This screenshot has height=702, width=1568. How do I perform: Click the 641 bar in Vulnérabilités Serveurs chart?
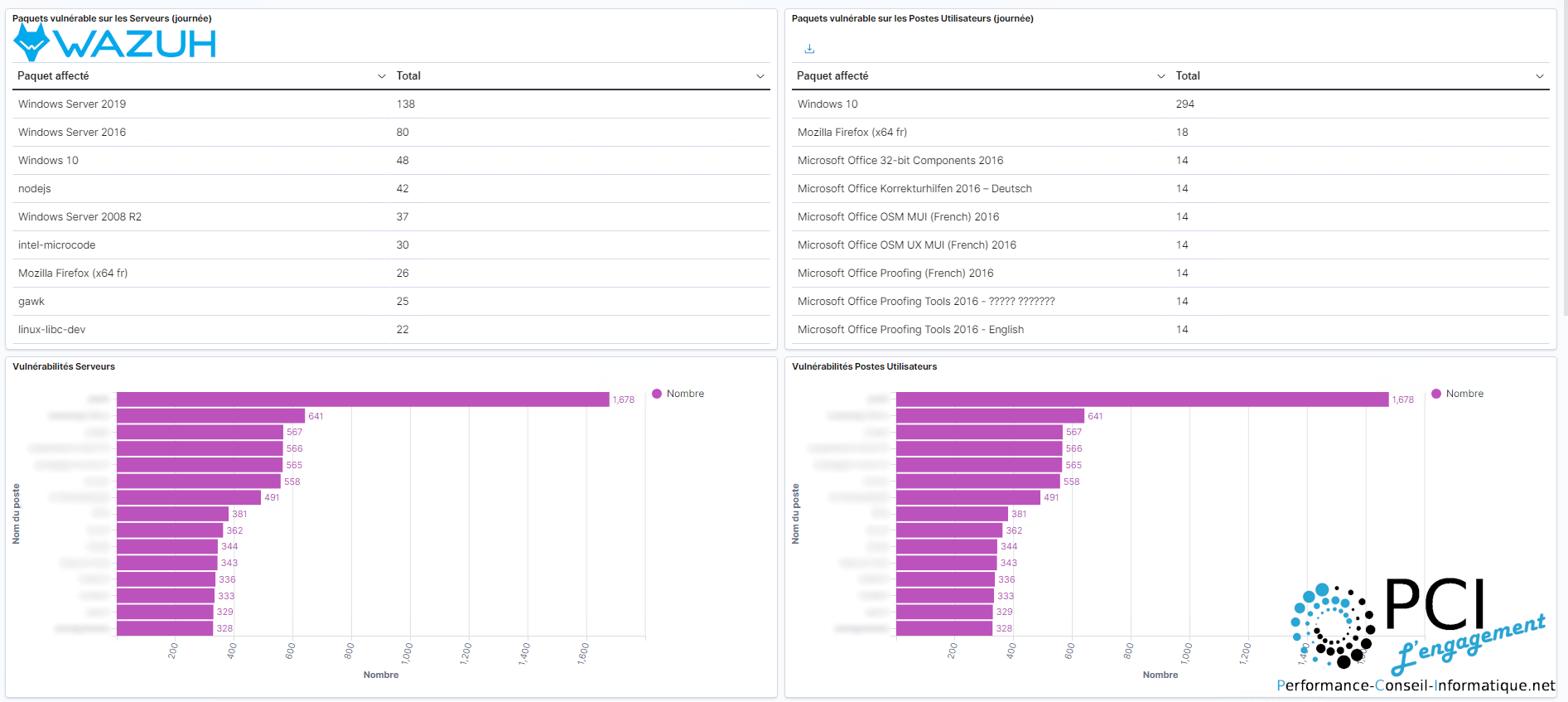(x=210, y=416)
